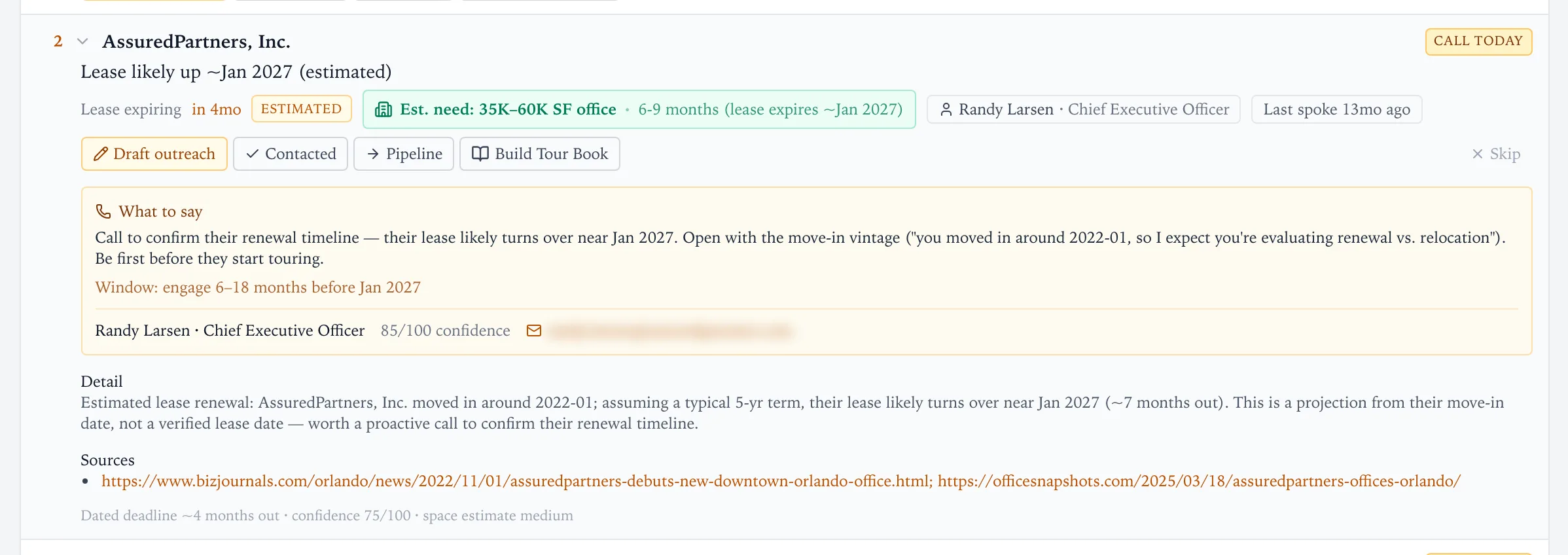The height and width of the screenshot is (555, 1568).
Task: Click the 'Sources' section heading
Action: 107,460
